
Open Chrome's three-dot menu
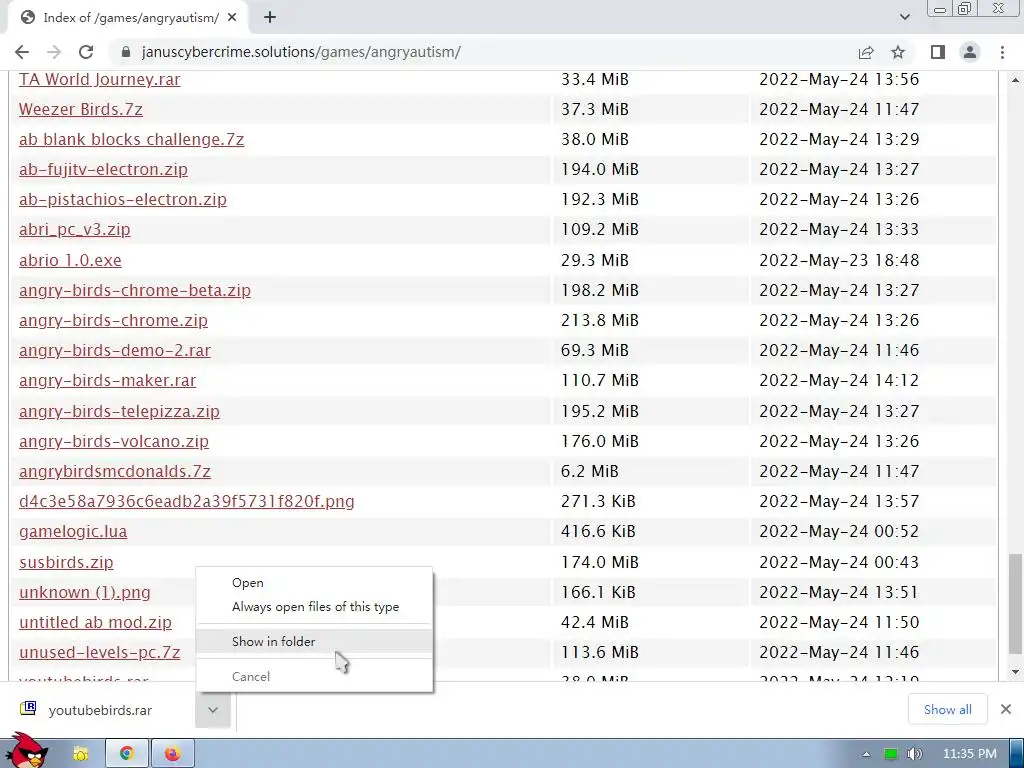tap(1002, 52)
